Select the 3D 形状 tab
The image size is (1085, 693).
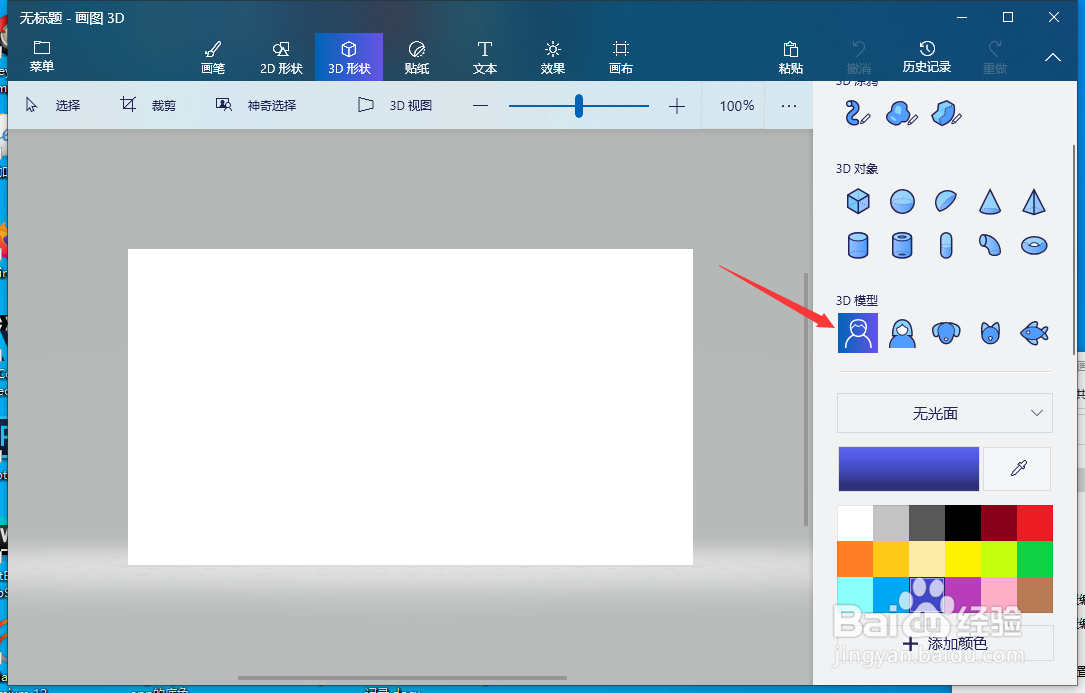click(349, 57)
